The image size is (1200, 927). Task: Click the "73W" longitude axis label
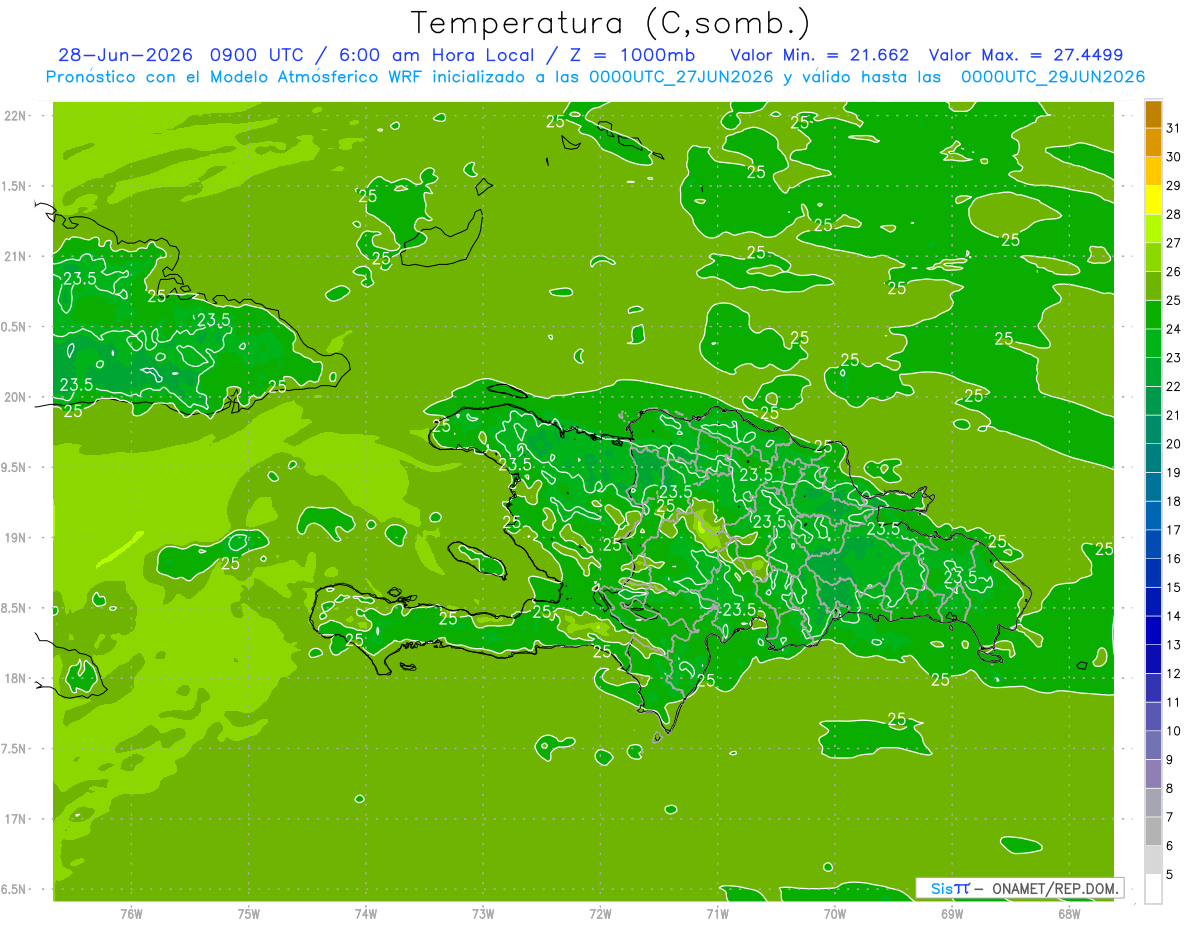tap(483, 914)
